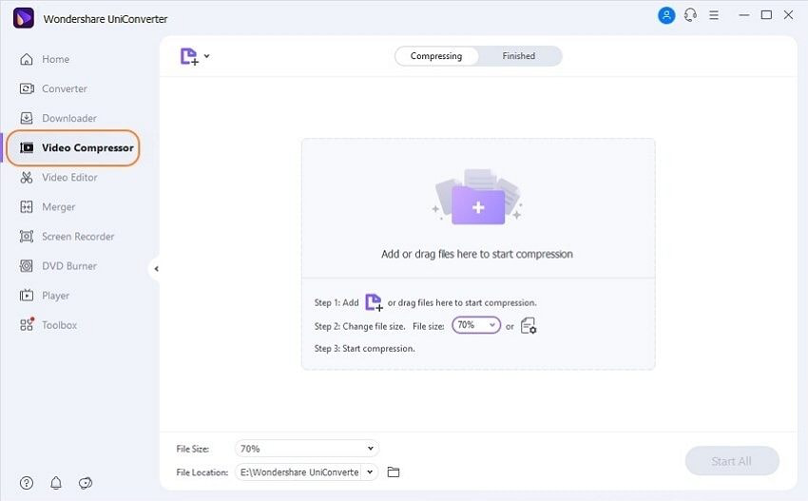Open the bottom File Size 70% dropdown

(x=307, y=448)
